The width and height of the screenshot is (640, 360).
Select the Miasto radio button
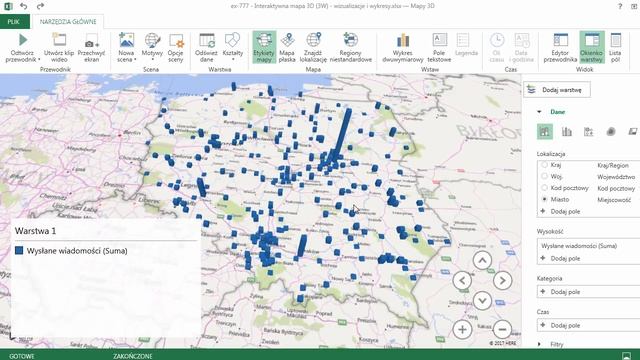[x=544, y=199]
